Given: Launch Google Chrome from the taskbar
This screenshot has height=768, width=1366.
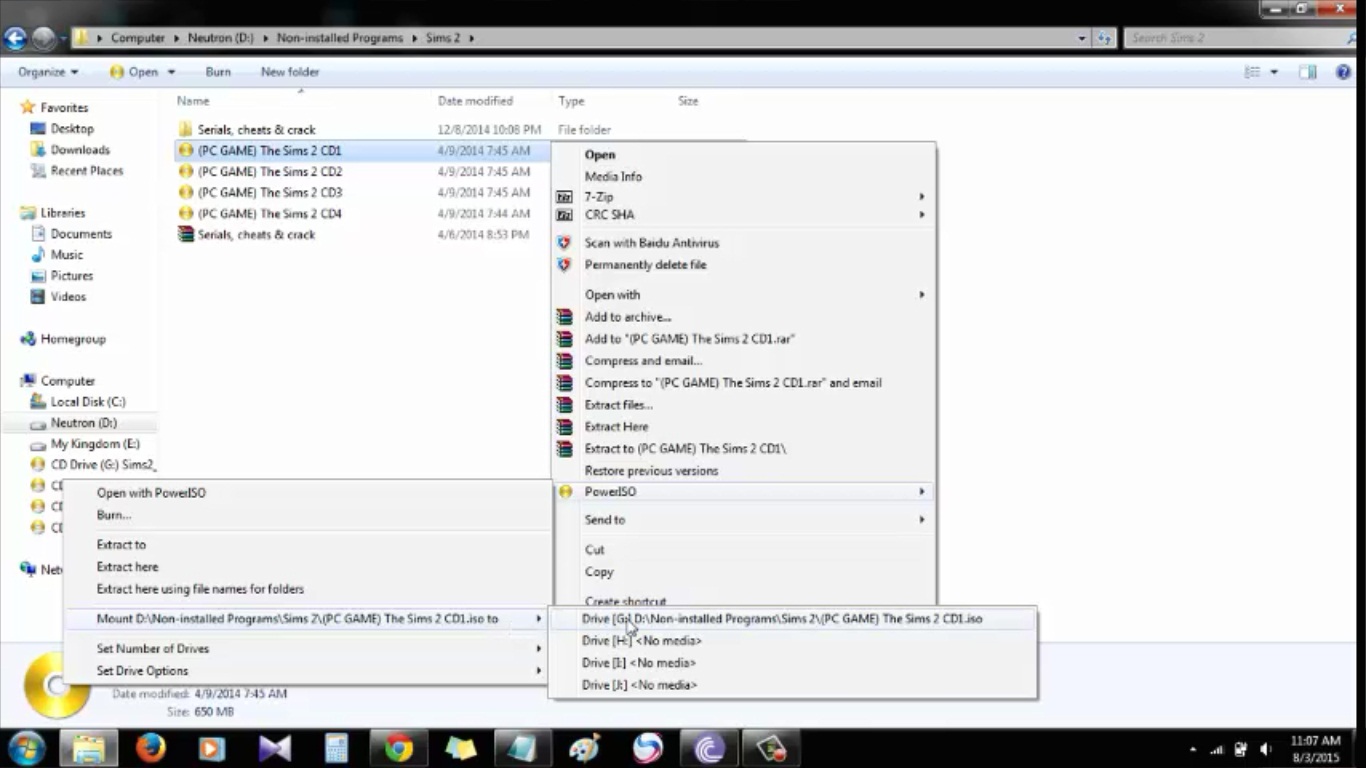Looking at the screenshot, I should [398, 748].
